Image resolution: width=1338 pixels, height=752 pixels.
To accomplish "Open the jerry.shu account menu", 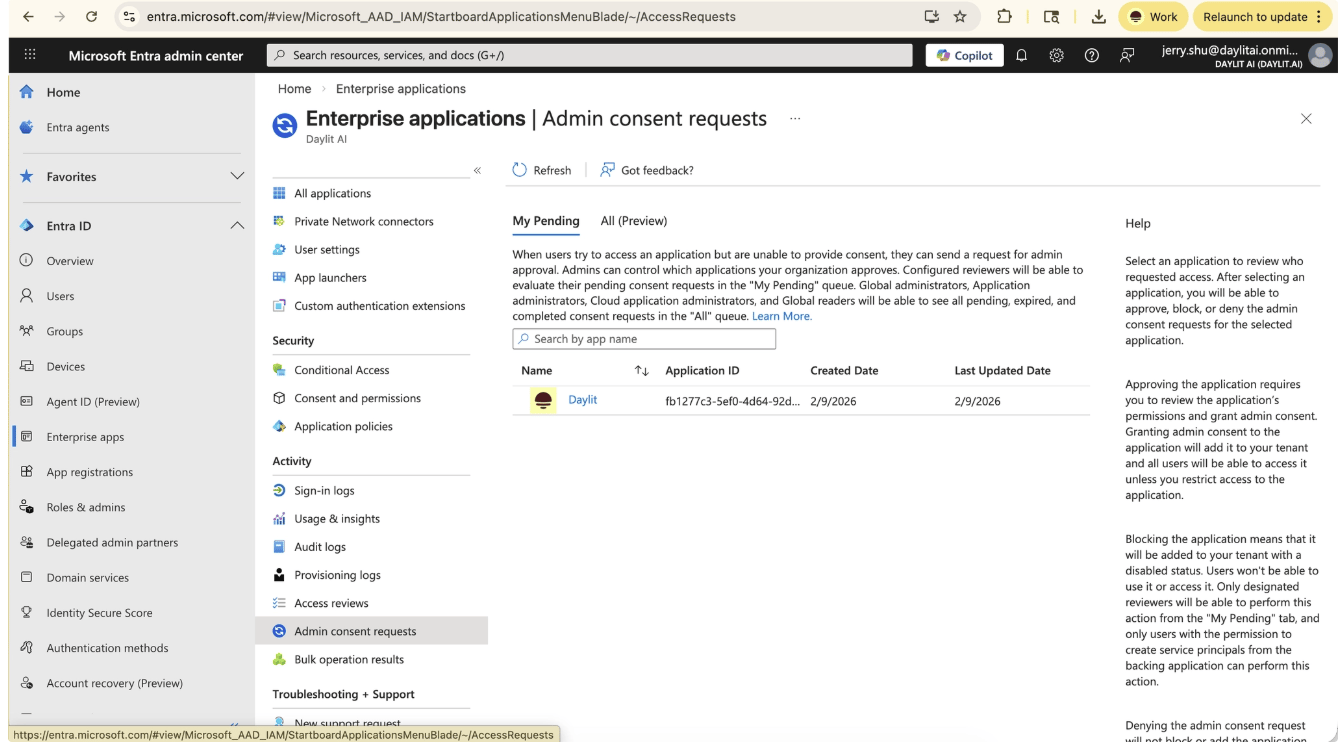I will [x=1247, y=56].
